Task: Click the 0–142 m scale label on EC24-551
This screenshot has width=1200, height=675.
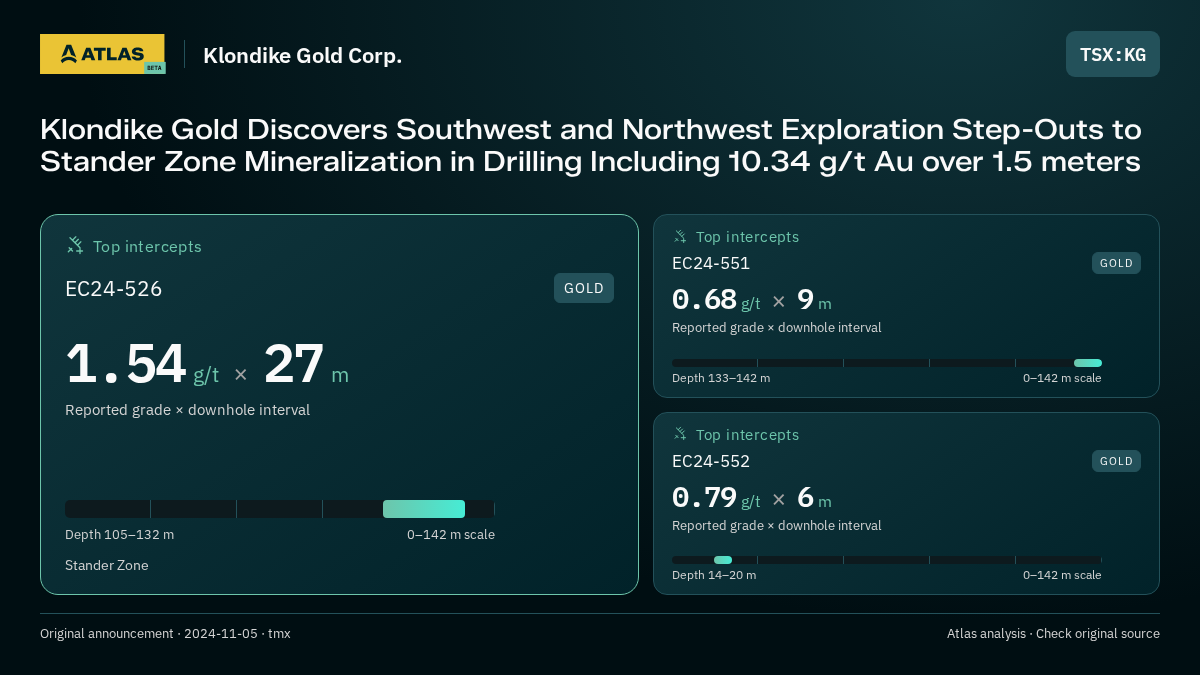Action: tap(1062, 378)
